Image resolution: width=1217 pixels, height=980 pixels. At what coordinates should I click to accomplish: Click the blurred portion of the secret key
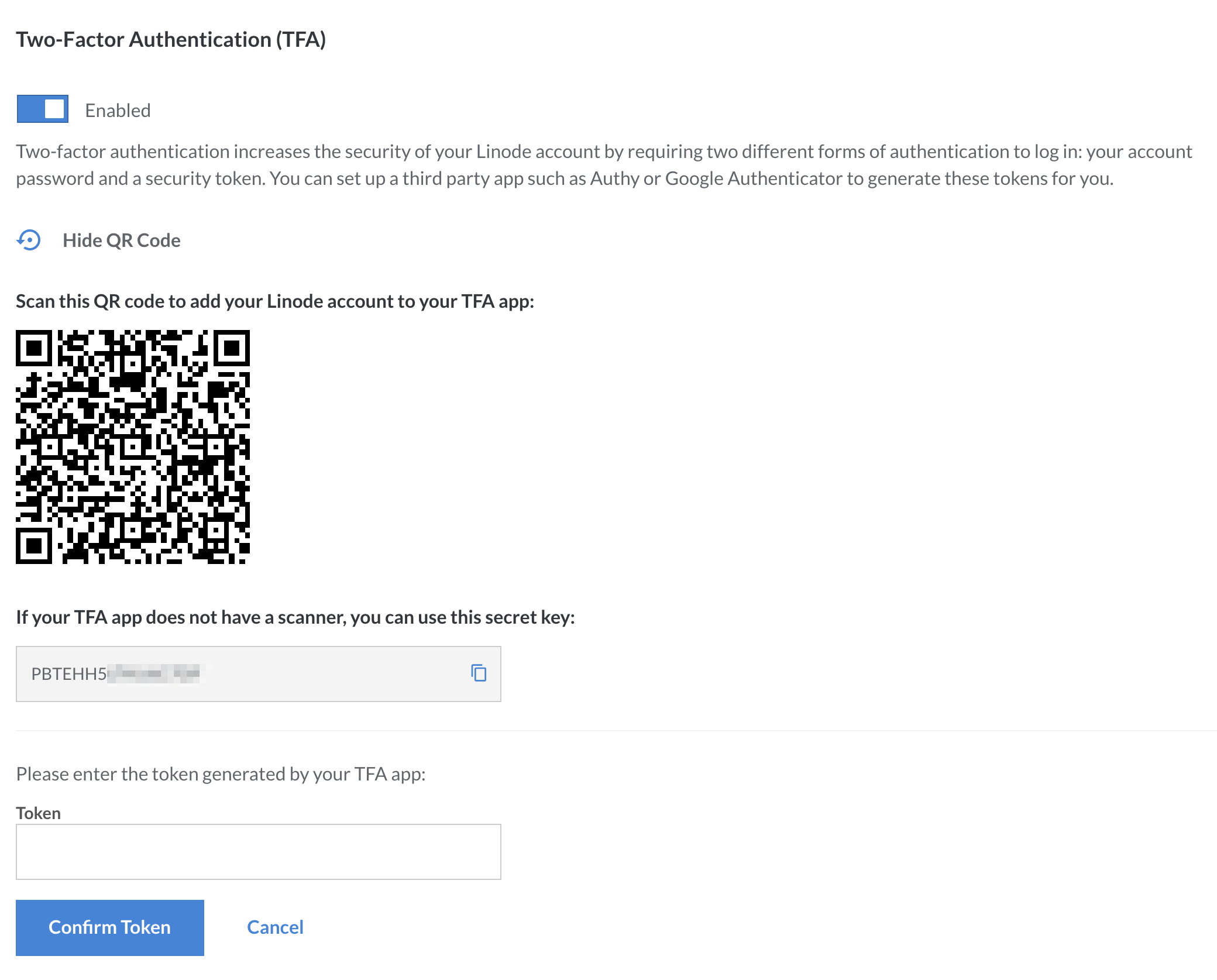[155, 673]
